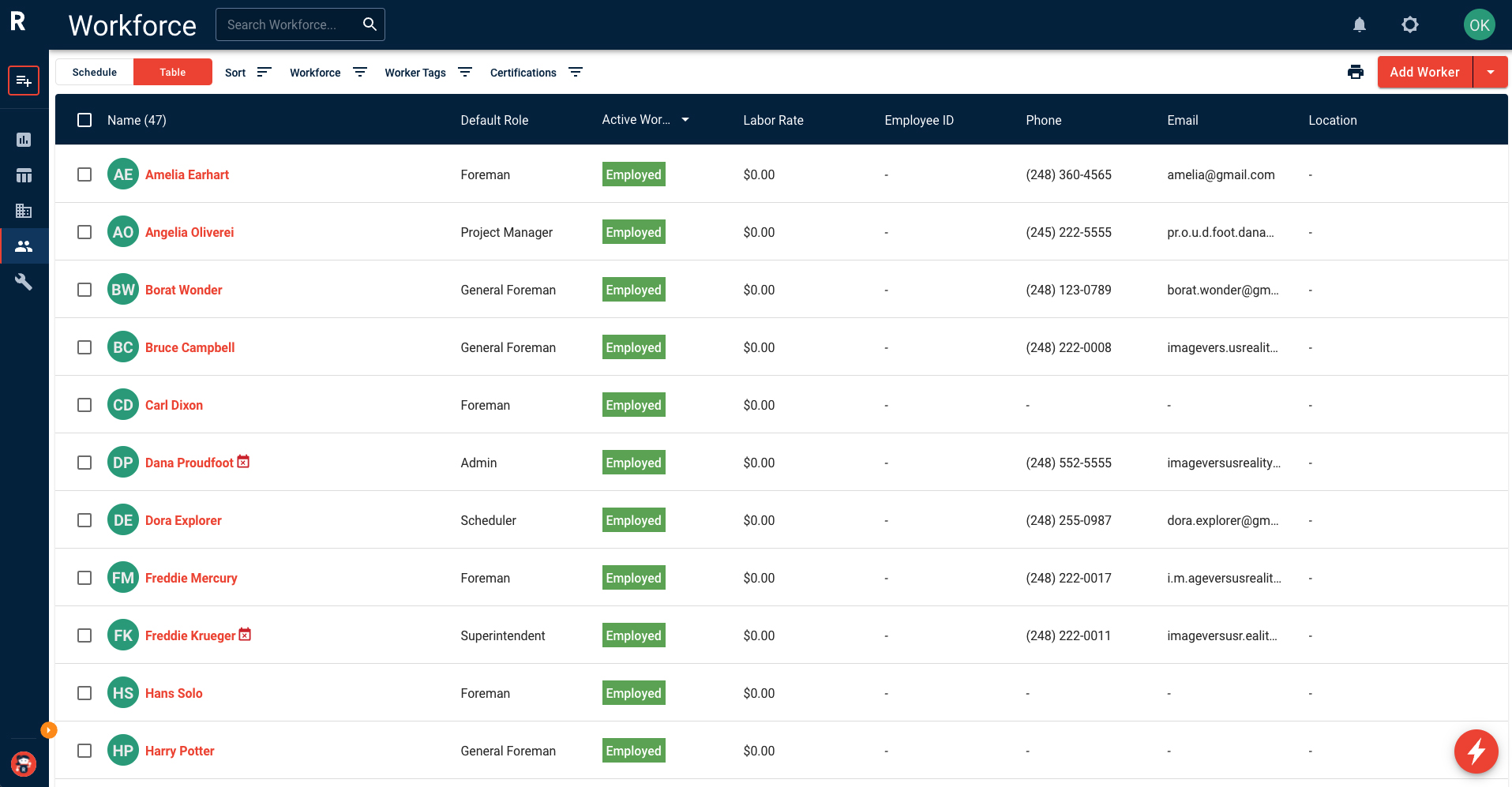The width and height of the screenshot is (1512, 787).
Task: Click Employed status badge for Carl Dixon
Action: [x=633, y=405]
